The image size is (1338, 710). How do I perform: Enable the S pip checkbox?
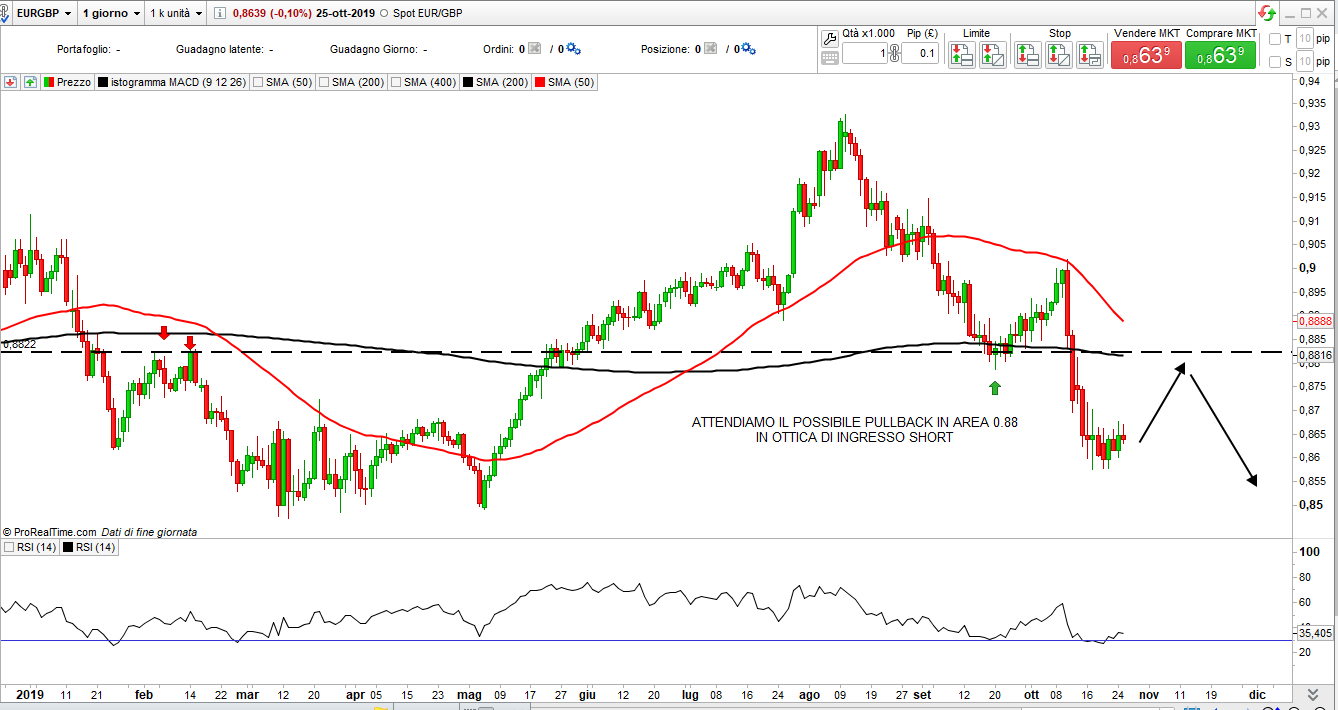click(1275, 62)
